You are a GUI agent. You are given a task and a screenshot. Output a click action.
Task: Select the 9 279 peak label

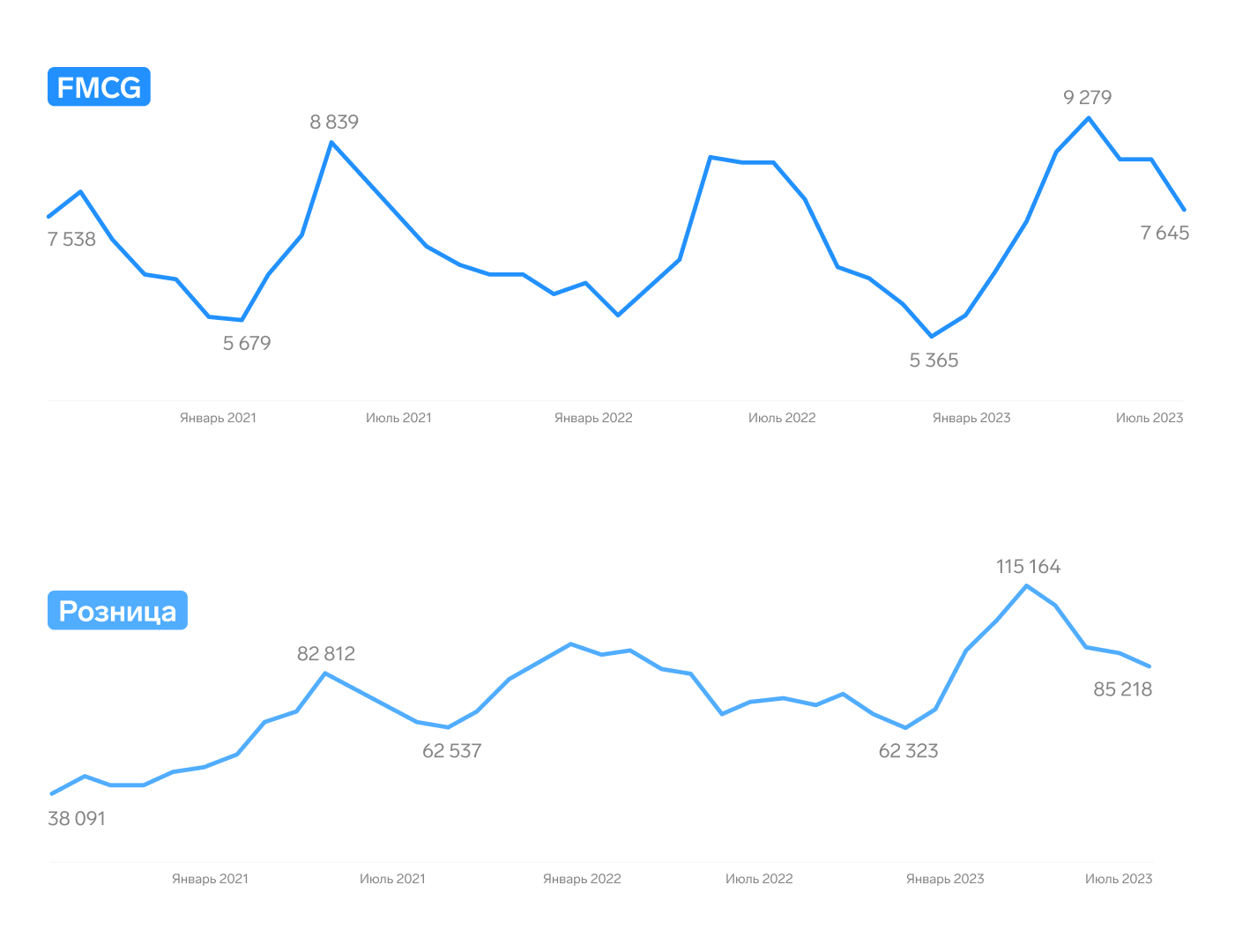click(1088, 97)
